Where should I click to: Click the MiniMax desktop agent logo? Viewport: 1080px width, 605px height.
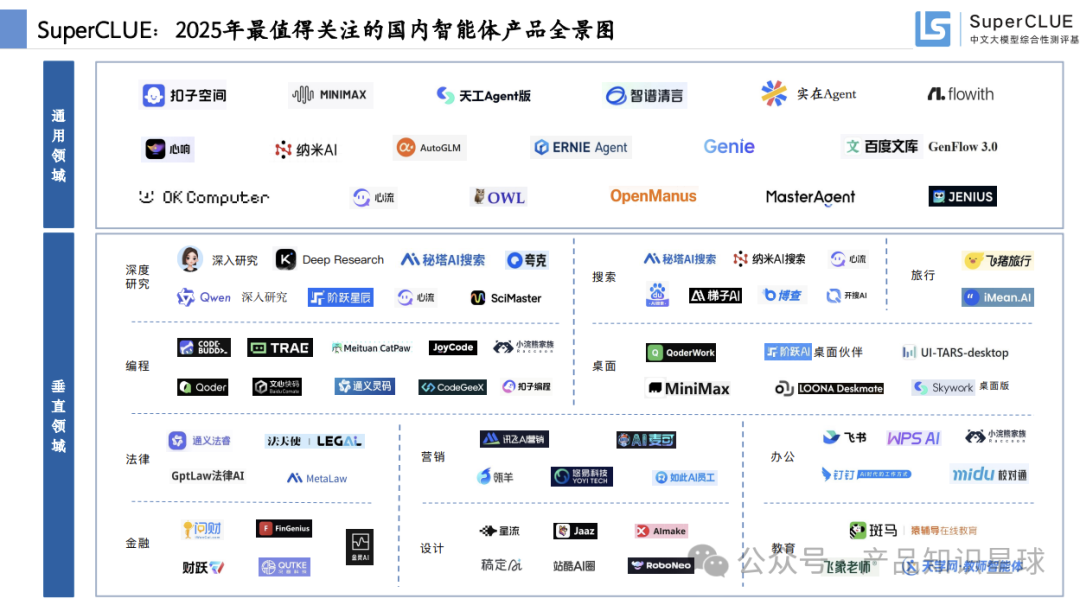[x=689, y=387]
